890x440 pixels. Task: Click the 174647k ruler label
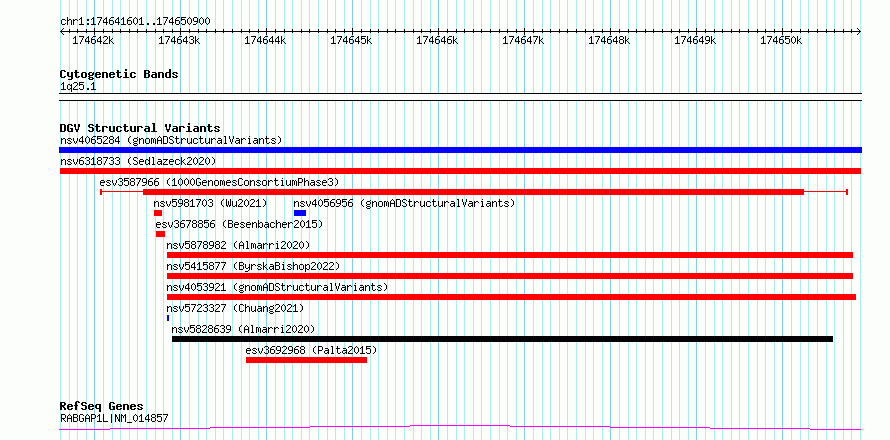tap(524, 40)
